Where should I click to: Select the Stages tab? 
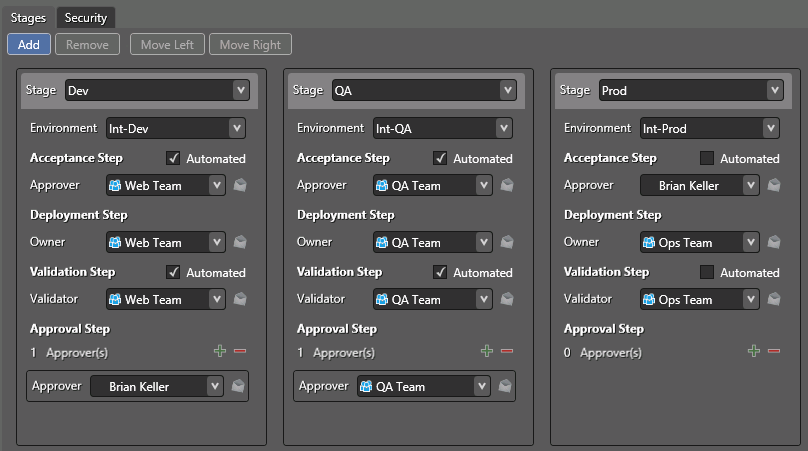pos(28,17)
